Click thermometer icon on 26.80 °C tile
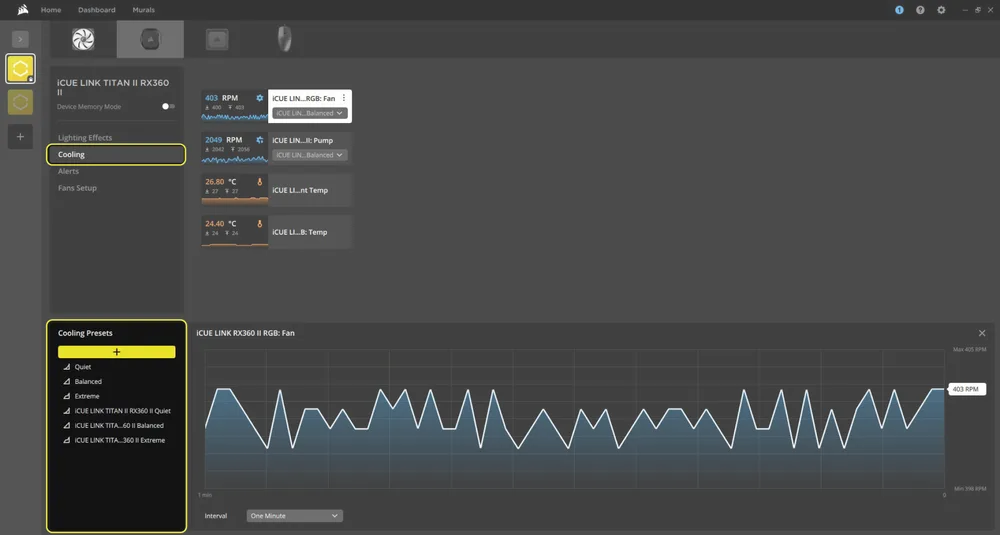 click(x=260, y=182)
